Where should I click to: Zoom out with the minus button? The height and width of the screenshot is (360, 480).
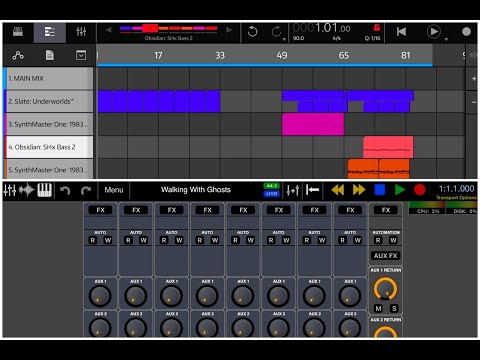(x=473, y=102)
